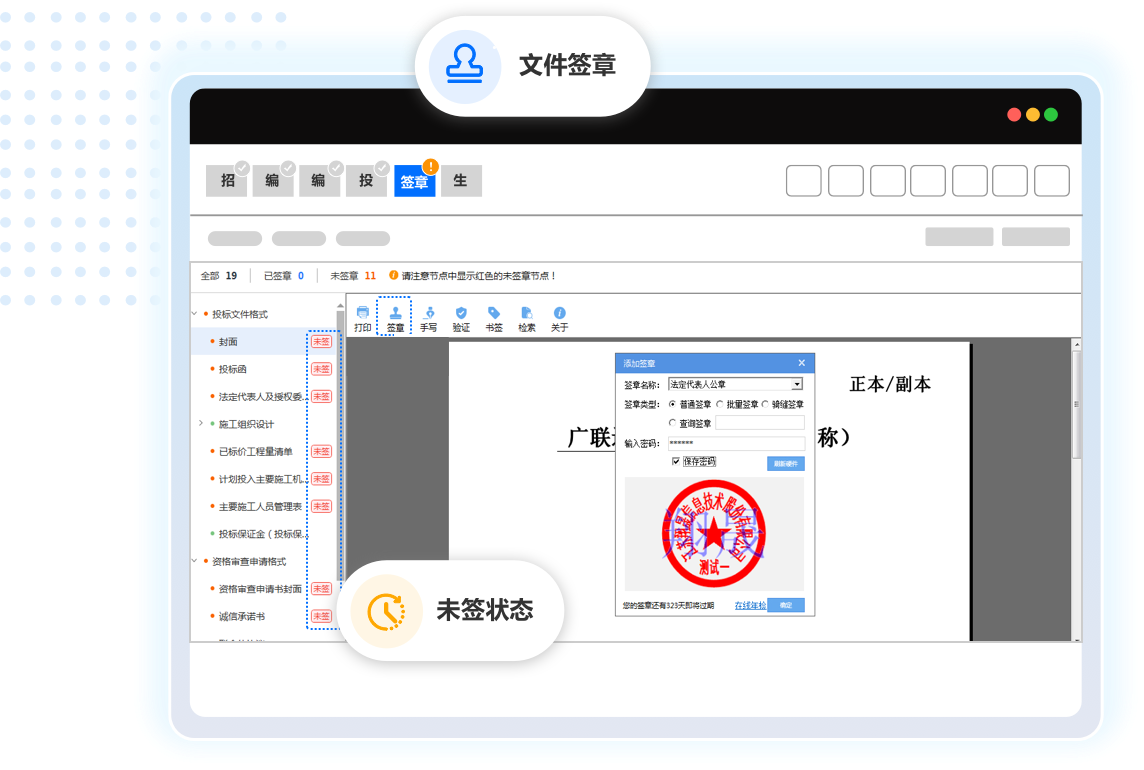The image size is (1144, 770).
Task: Collapse the 投标文件格式 tree group
Action: point(194,314)
